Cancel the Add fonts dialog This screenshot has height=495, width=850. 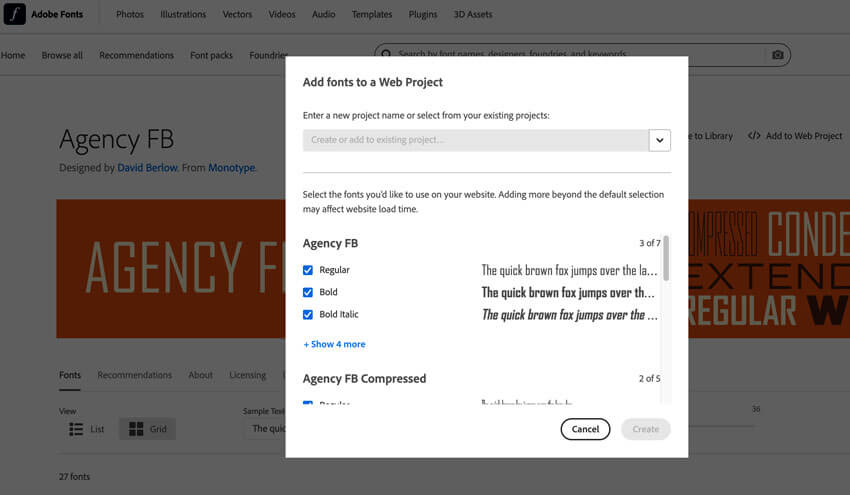pyautogui.click(x=585, y=429)
